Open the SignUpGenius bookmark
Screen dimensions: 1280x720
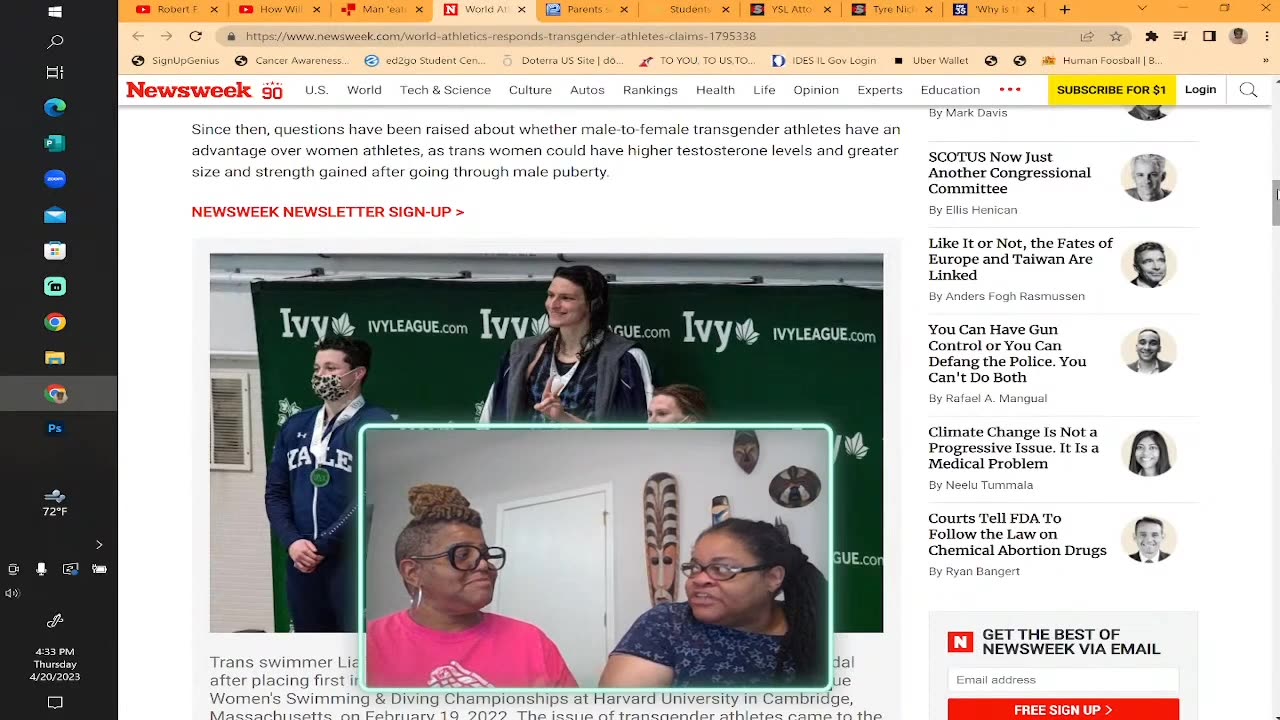coord(176,61)
